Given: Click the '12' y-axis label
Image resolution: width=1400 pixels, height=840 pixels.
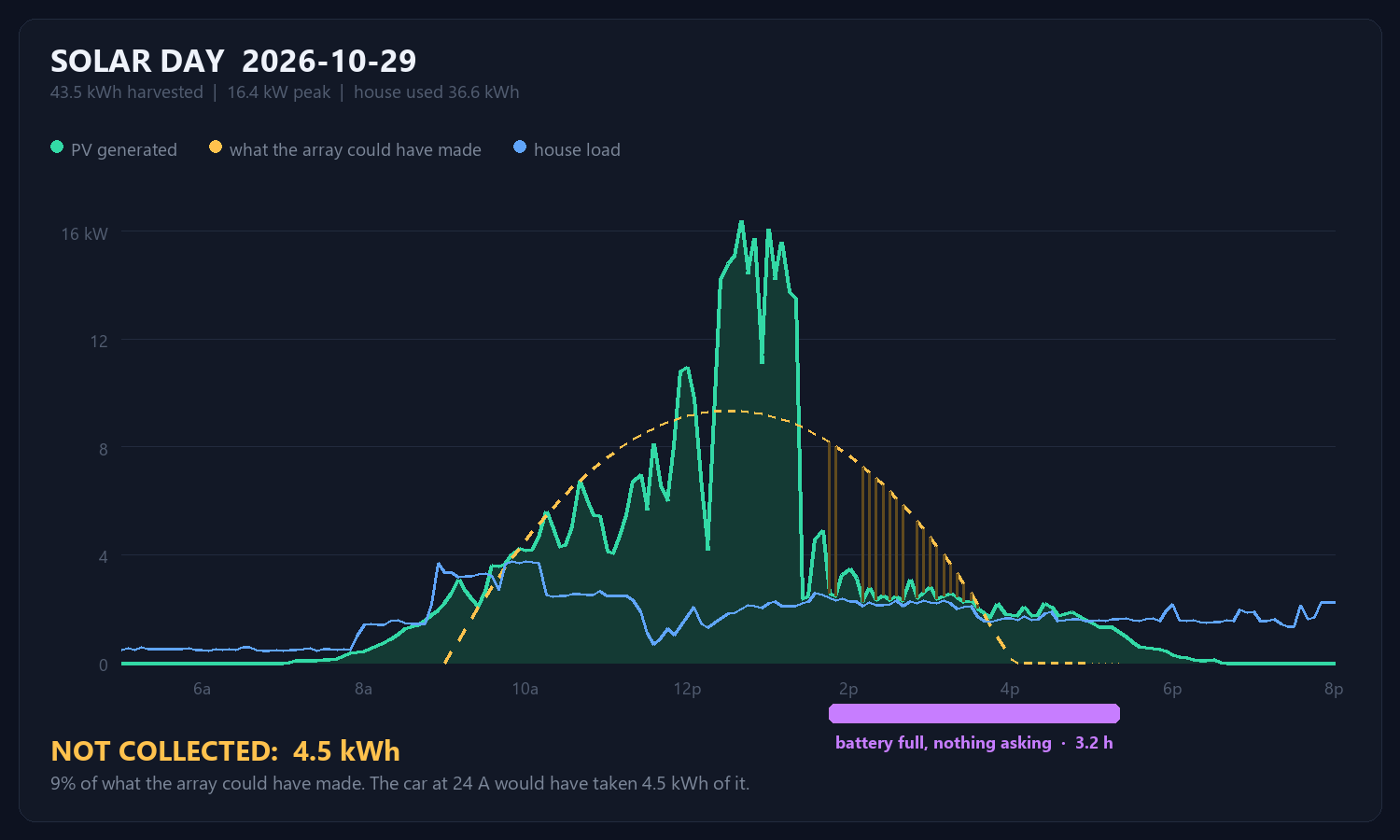Looking at the screenshot, I should coord(99,342).
